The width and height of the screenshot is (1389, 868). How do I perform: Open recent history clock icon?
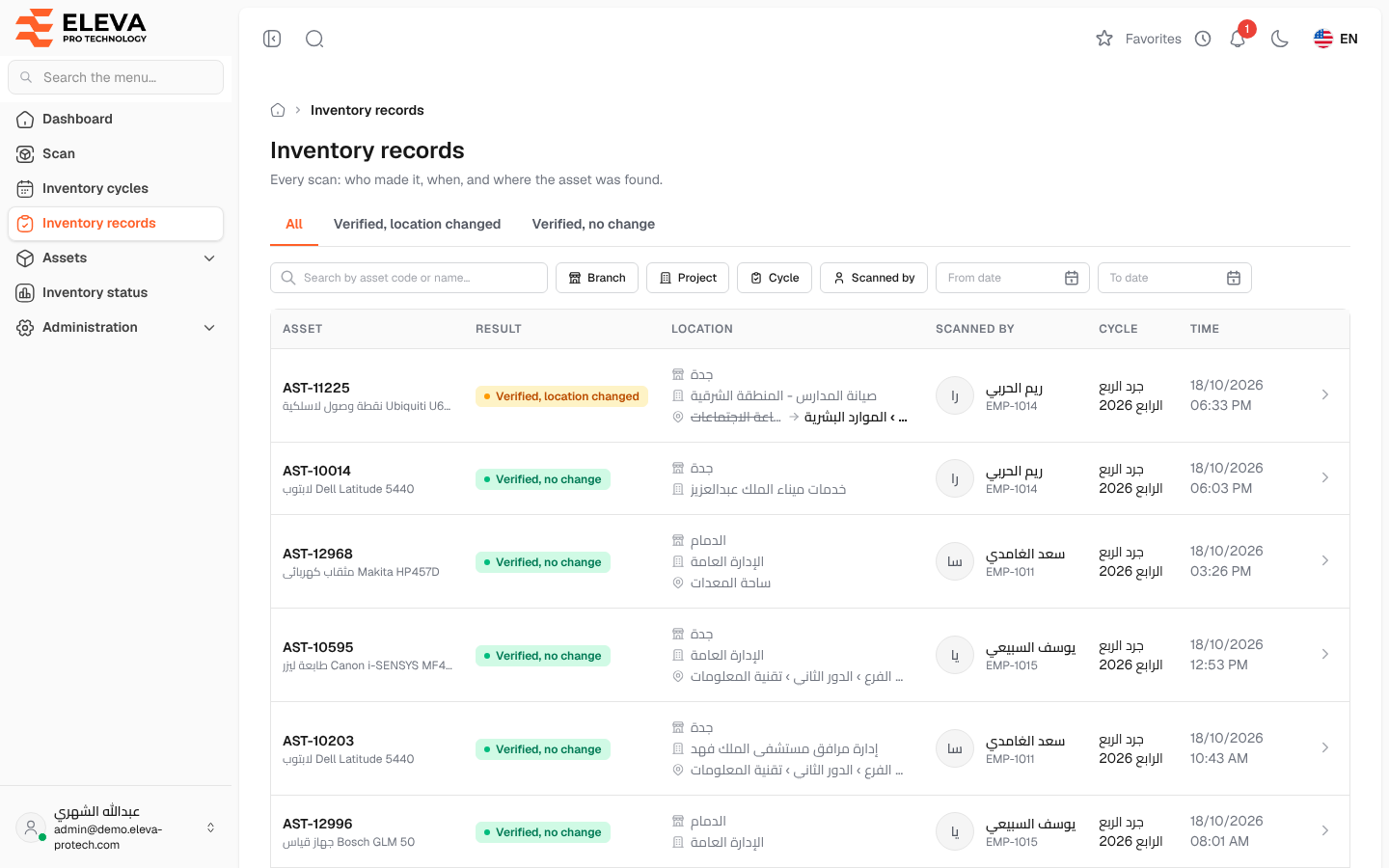1203,39
